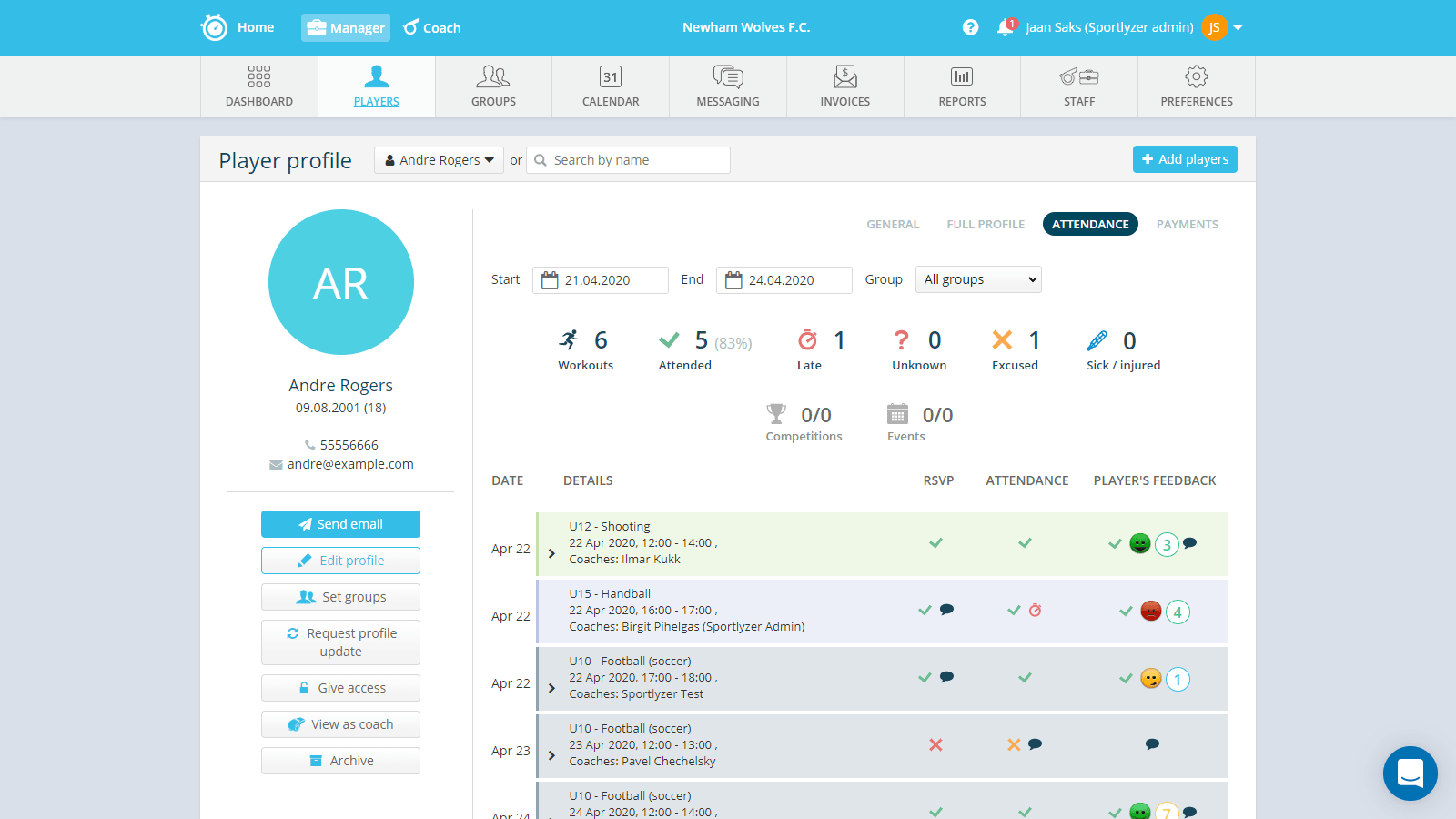Expand the U12 Shooting workout row
1456x819 pixels.
[x=551, y=553]
